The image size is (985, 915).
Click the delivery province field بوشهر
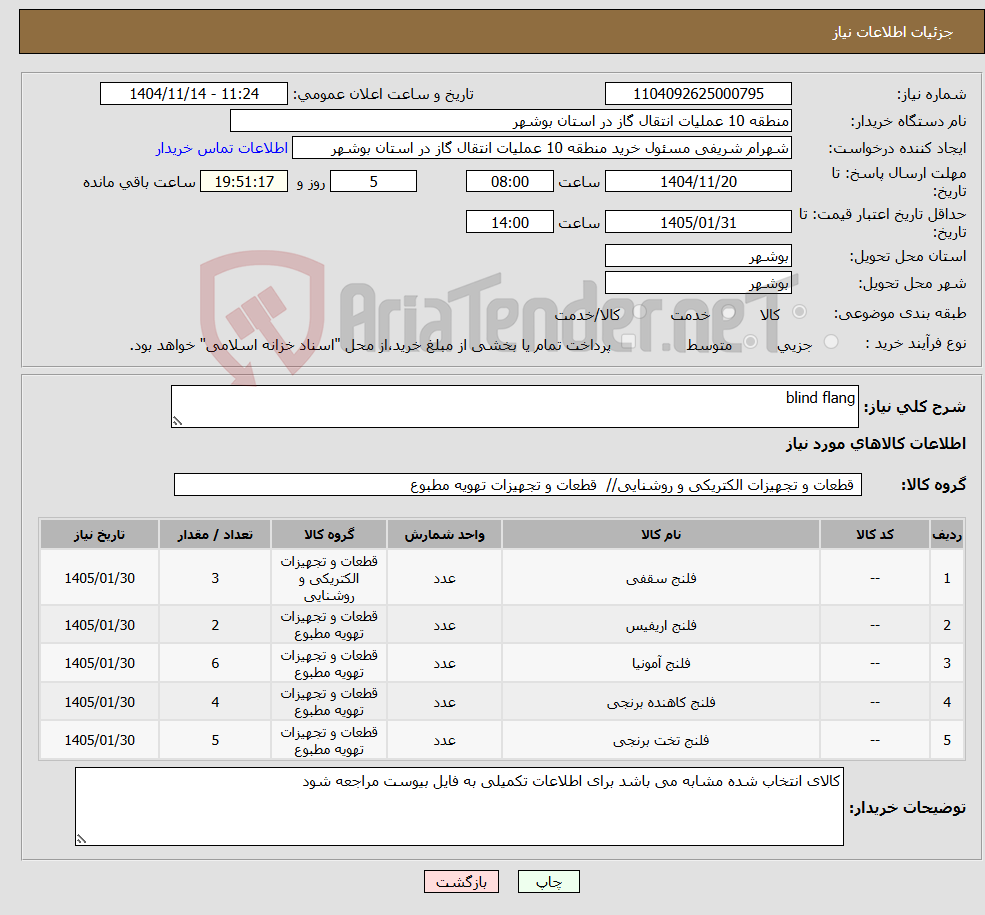click(x=698, y=256)
